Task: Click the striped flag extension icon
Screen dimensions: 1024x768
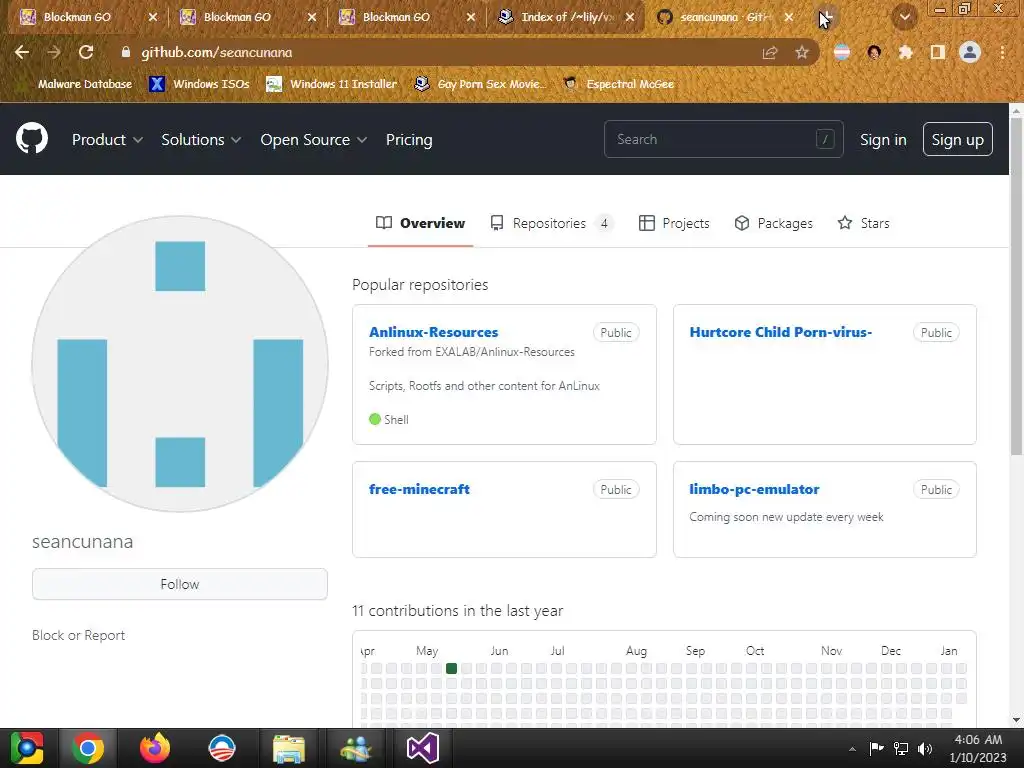Action: click(842, 52)
